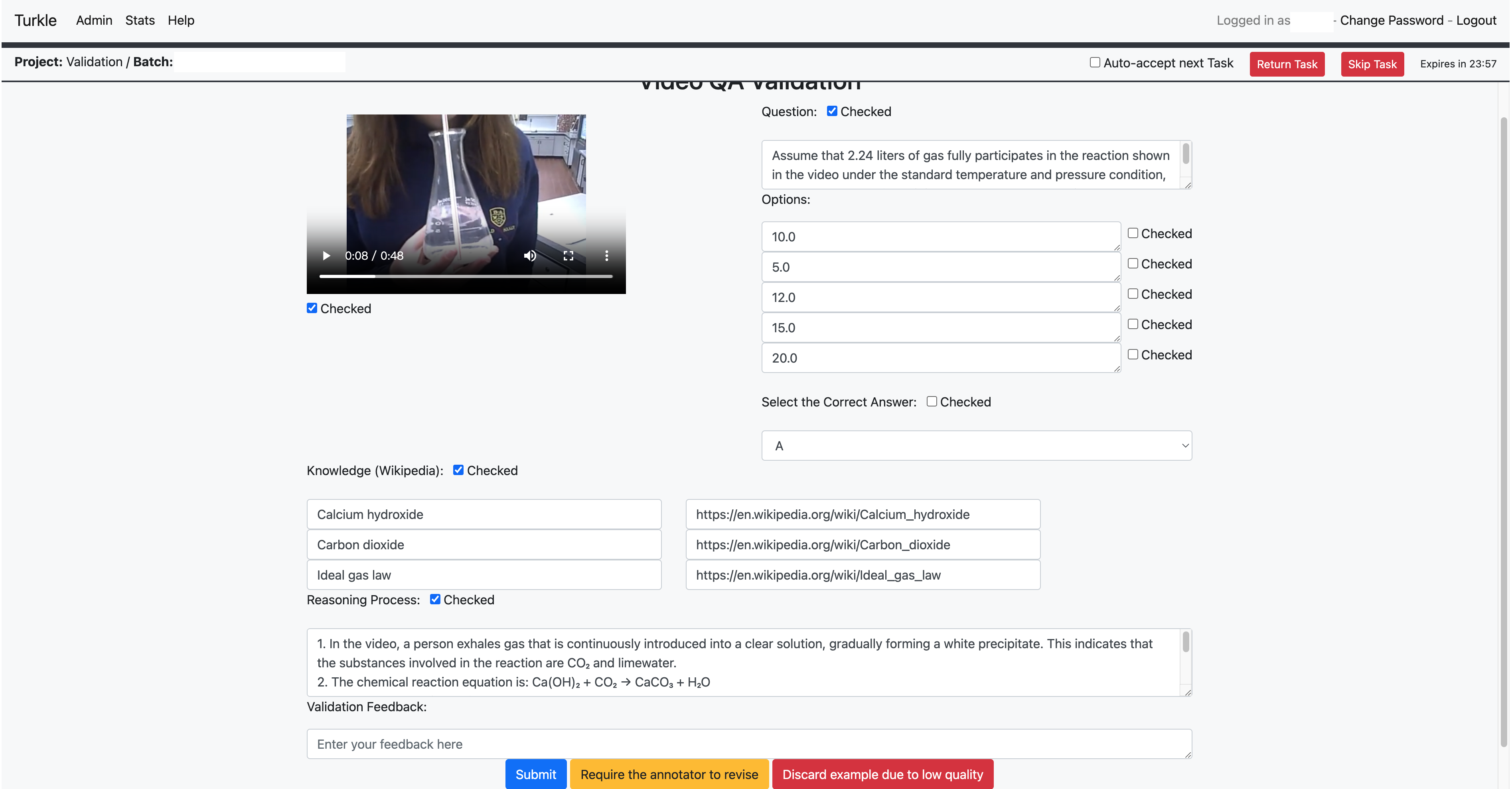
Task: Click the Skip Task button
Action: (1372, 64)
